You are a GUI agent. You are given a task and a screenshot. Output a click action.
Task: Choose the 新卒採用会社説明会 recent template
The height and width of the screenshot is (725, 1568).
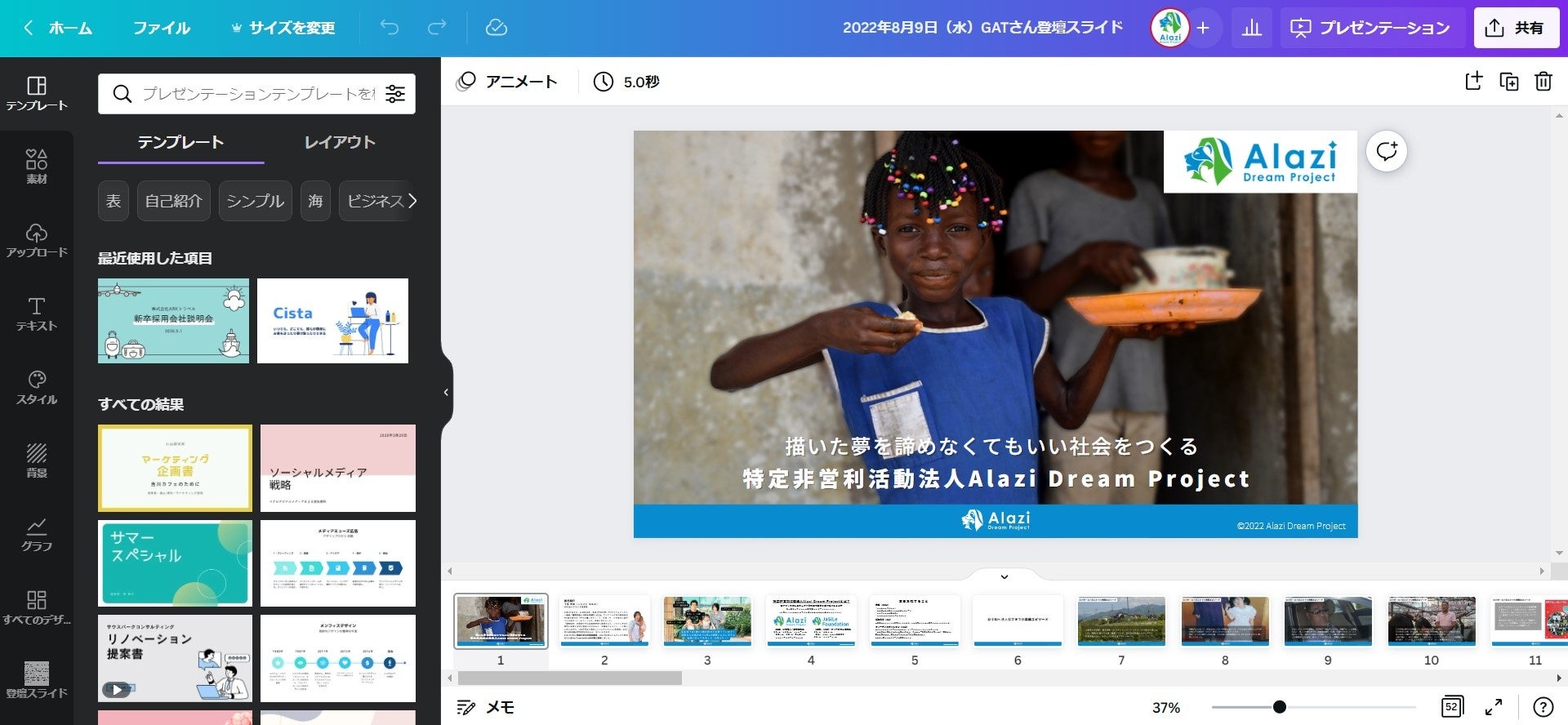173,321
